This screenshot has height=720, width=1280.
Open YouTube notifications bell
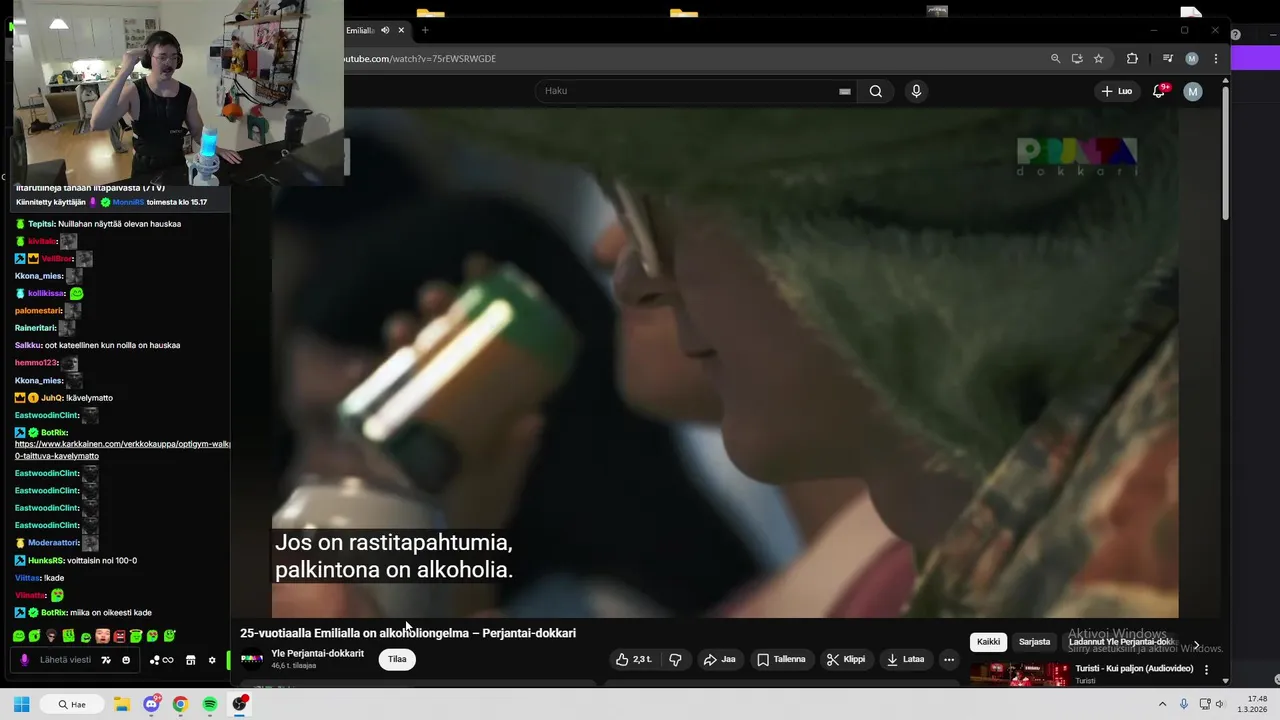point(1159,91)
